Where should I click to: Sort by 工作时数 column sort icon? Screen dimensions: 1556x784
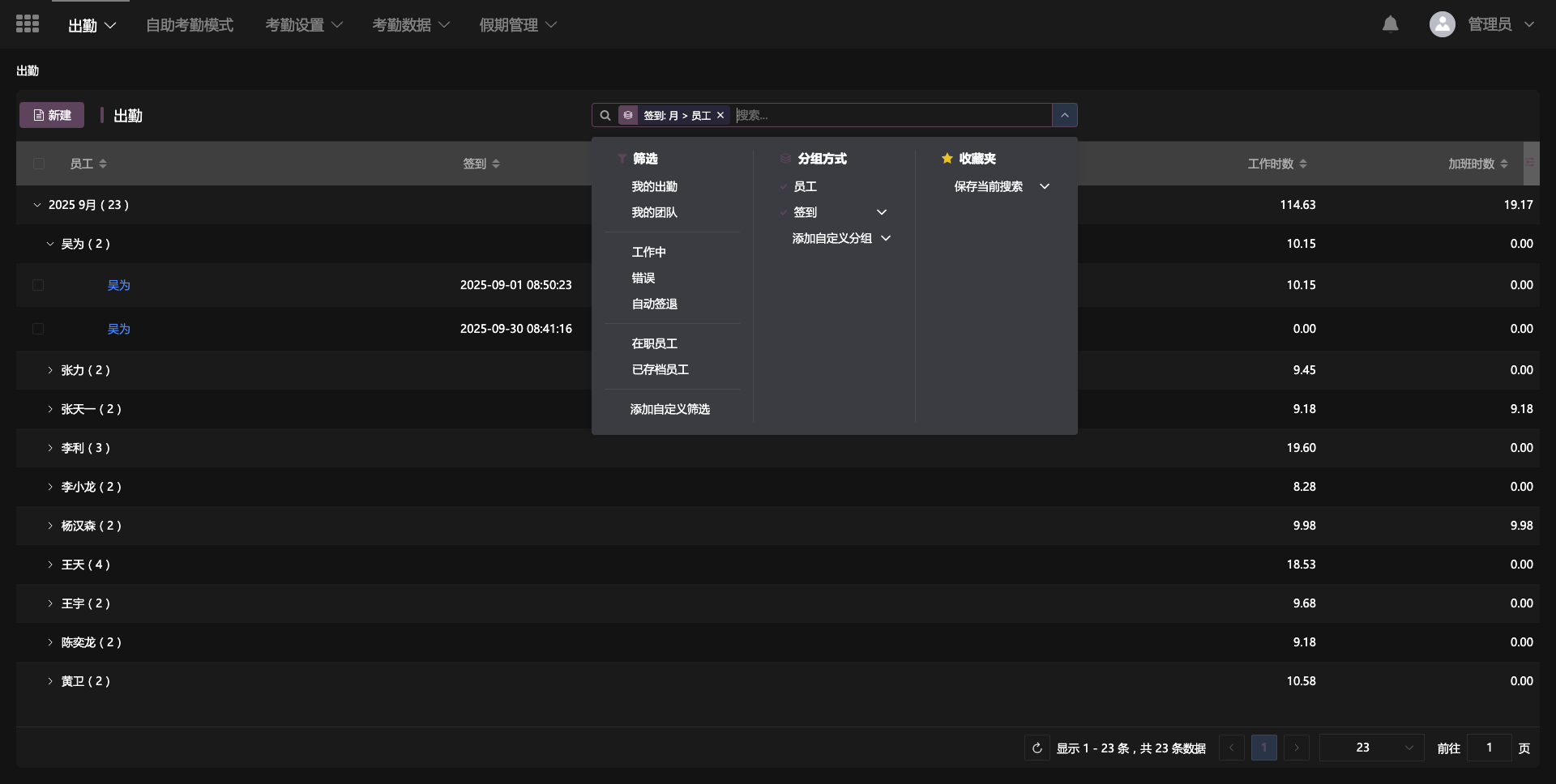1303,164
